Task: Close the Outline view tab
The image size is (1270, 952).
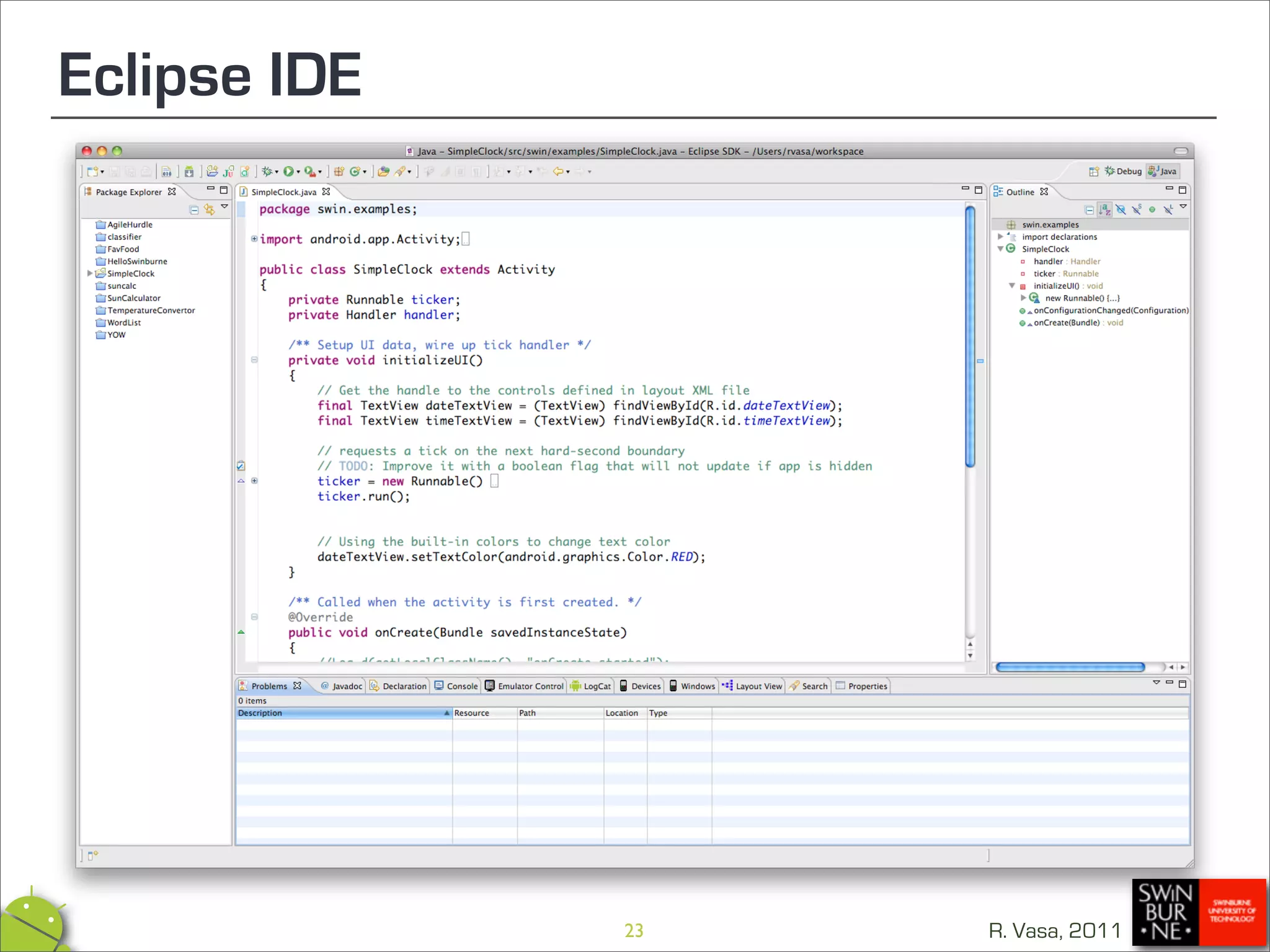Action: (1044, 192)
